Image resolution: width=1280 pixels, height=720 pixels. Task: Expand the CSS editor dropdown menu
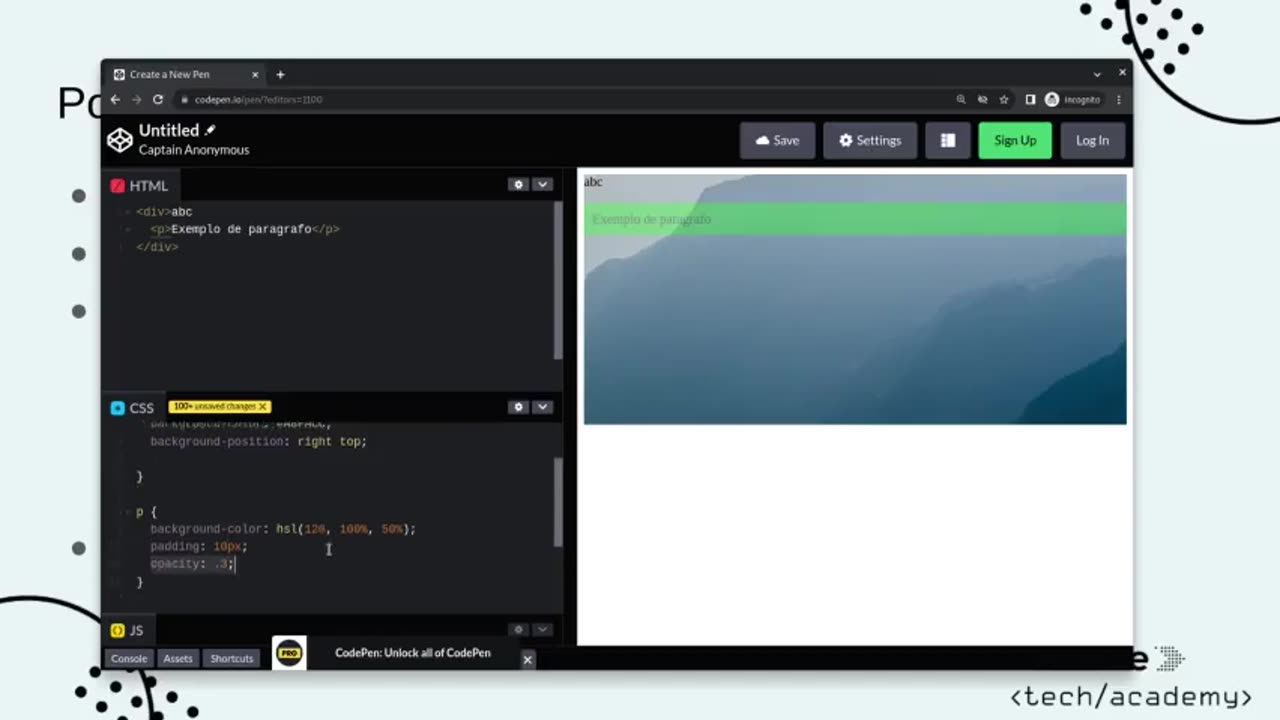542,407
